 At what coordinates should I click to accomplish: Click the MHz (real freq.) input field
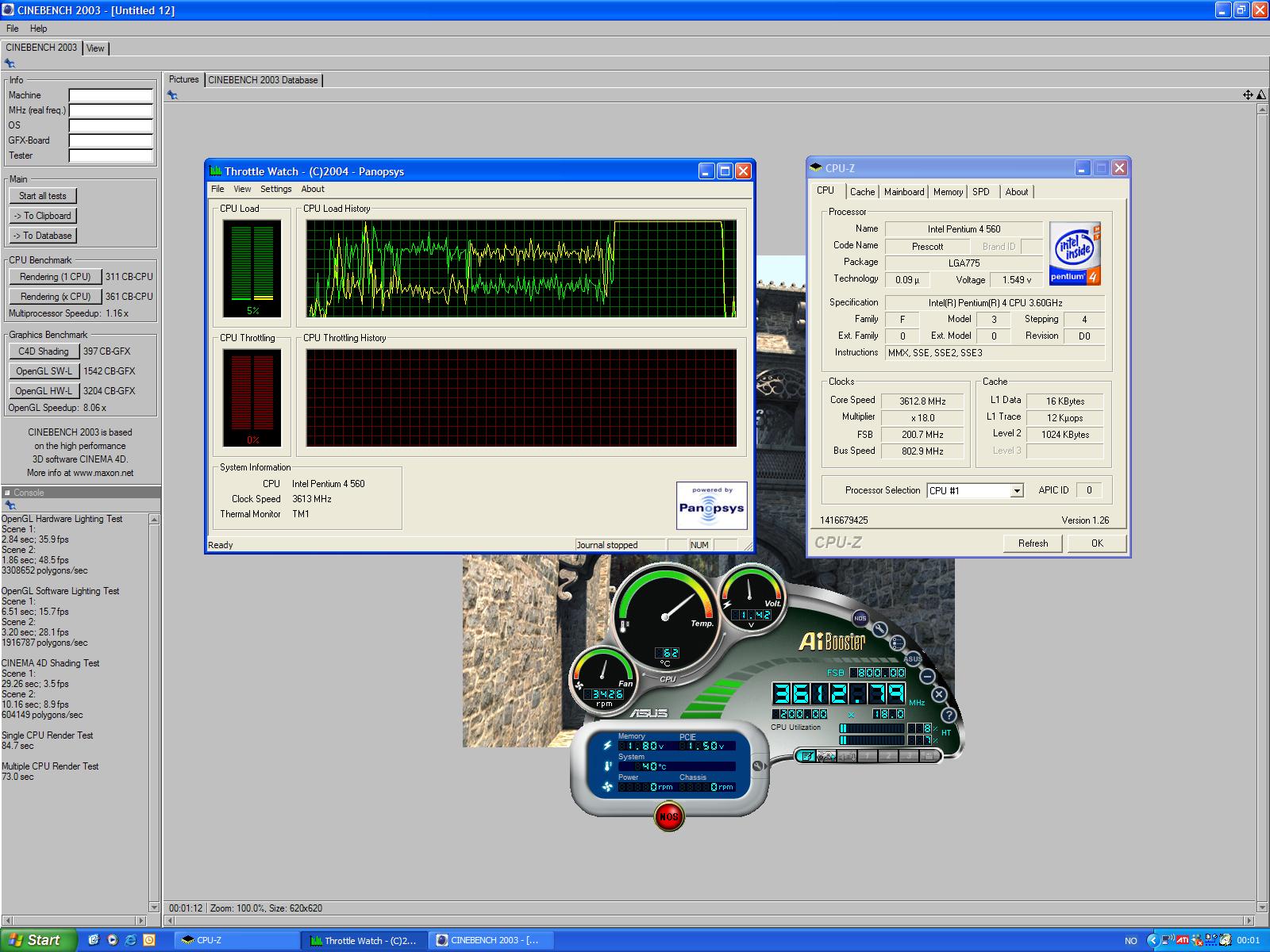pos(110,110)
